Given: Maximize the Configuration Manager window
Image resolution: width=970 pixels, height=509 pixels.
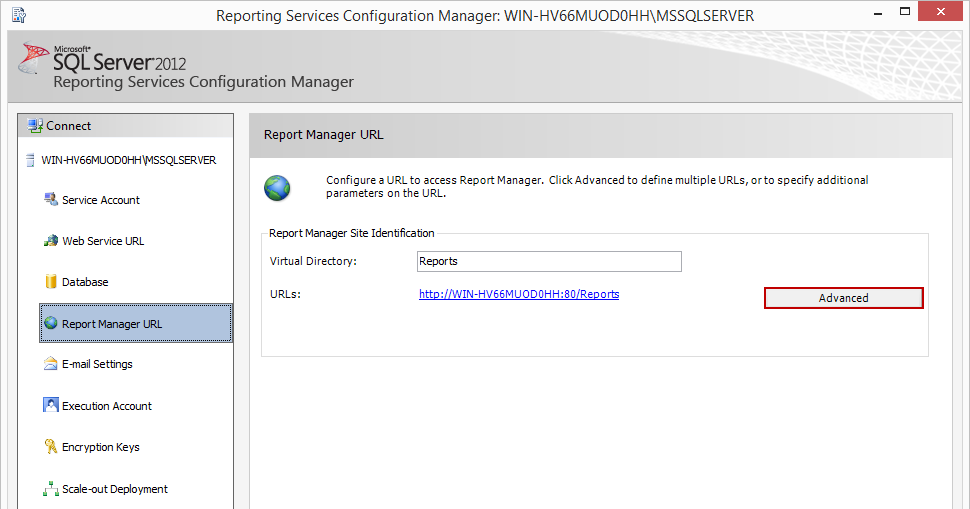Looking at the screenshot, I should tap(904, 13).
